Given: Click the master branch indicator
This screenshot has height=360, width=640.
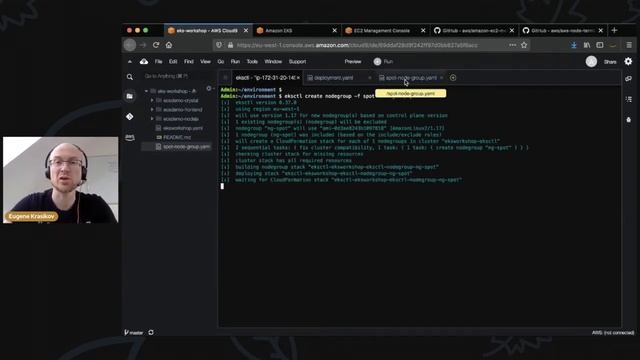Looking at the screenshot, I should point(133,333).
